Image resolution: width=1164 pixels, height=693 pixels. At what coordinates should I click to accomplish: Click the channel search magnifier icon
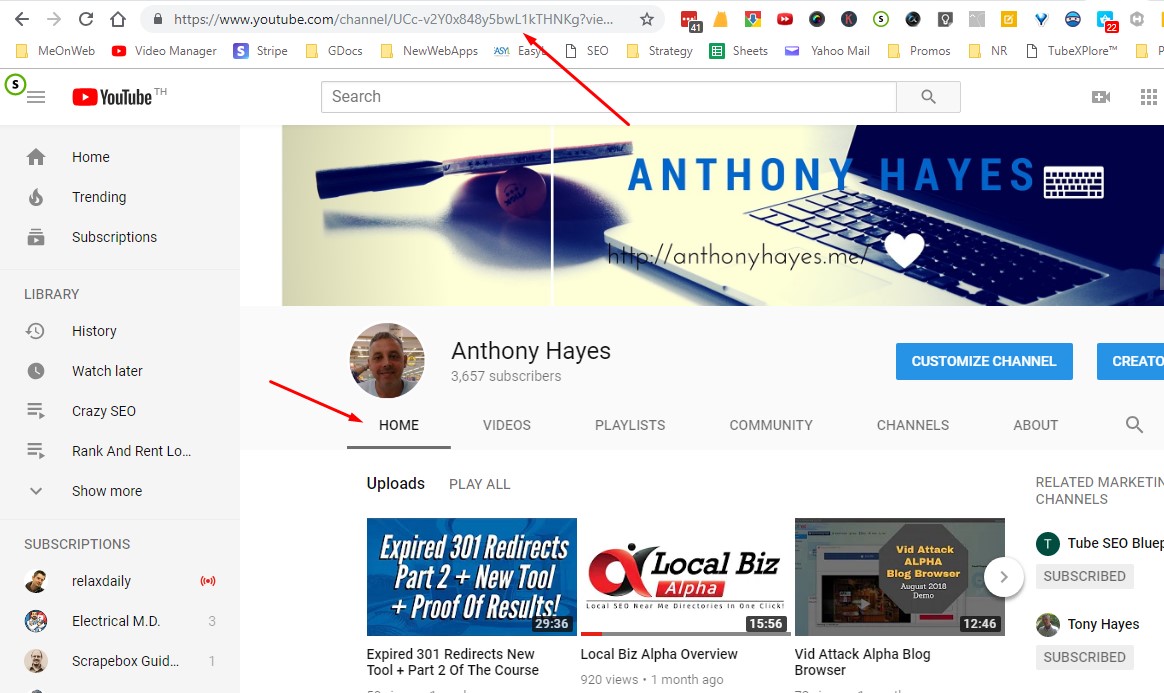[x=1134, y=424]
